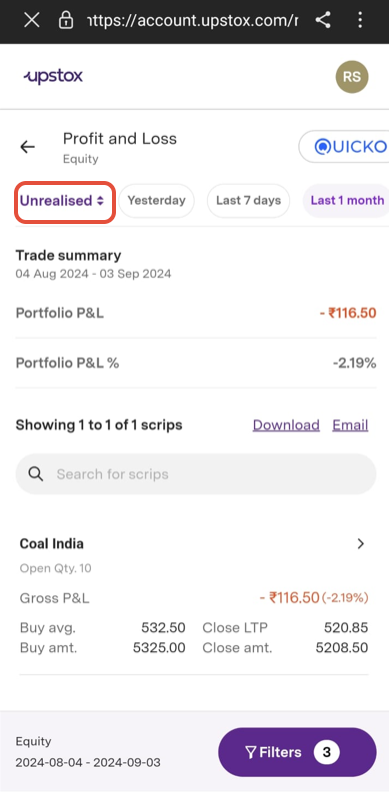Open the Unrealised dropdown selector
389x797 pixels.
pos(65,201)
